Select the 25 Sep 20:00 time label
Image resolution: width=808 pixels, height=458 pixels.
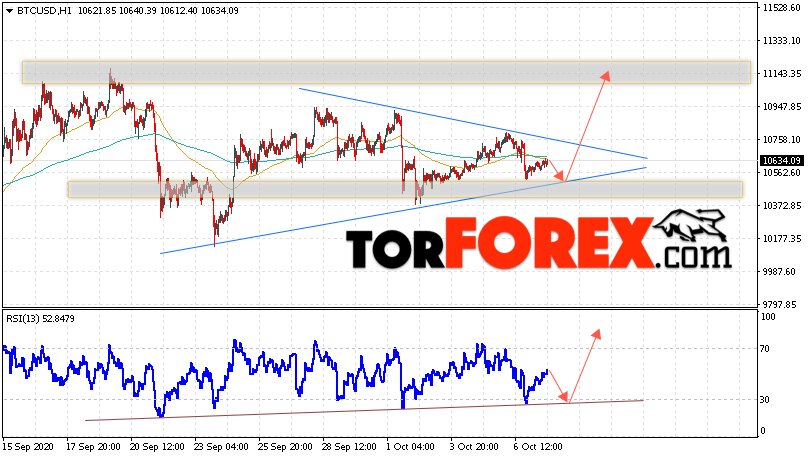point(285,447)
